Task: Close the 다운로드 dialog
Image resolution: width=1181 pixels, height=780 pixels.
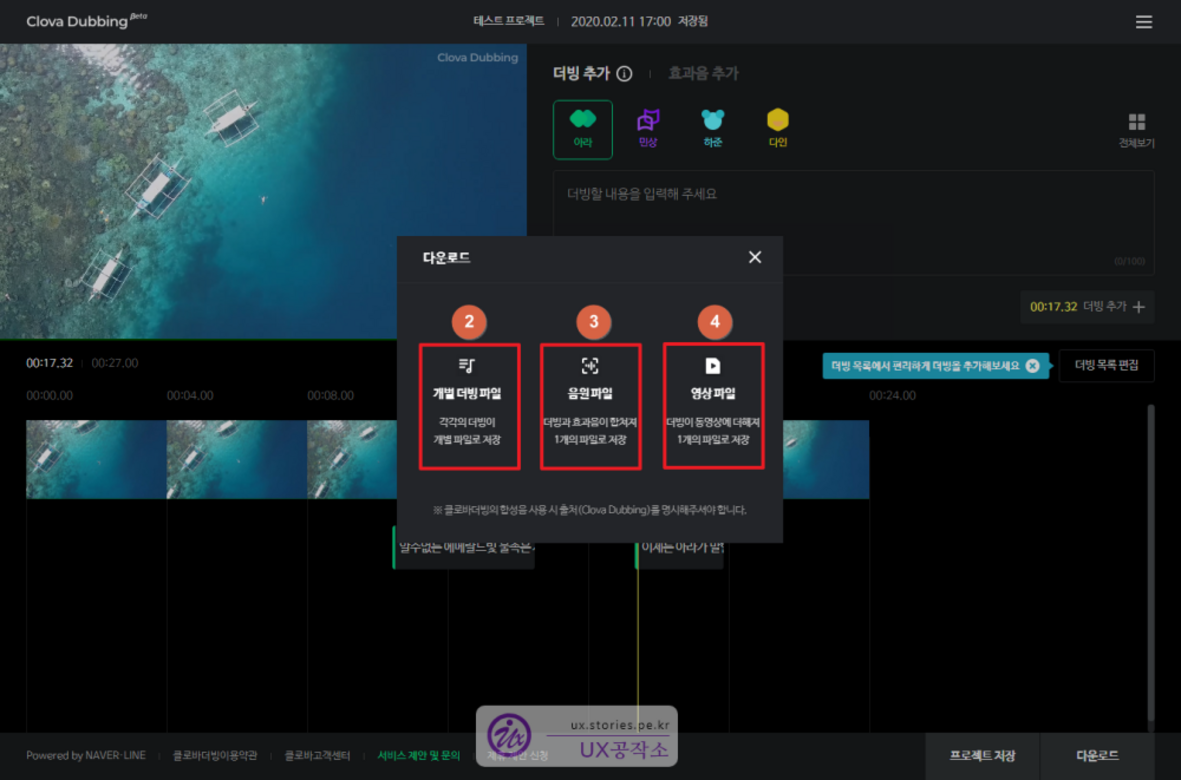Action: [755, 257]
